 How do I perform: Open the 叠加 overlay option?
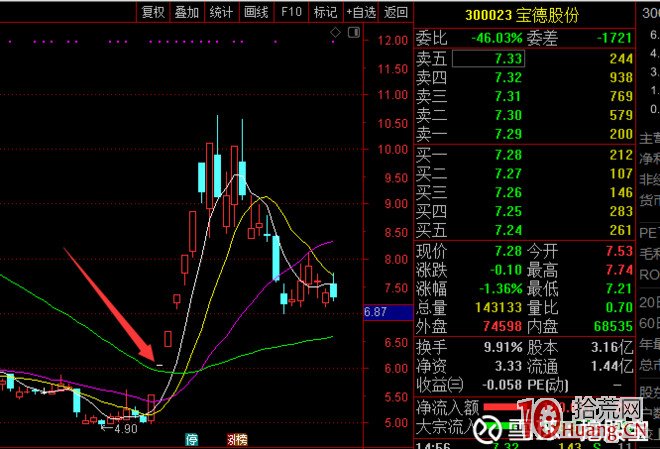(x=187, y=11)
